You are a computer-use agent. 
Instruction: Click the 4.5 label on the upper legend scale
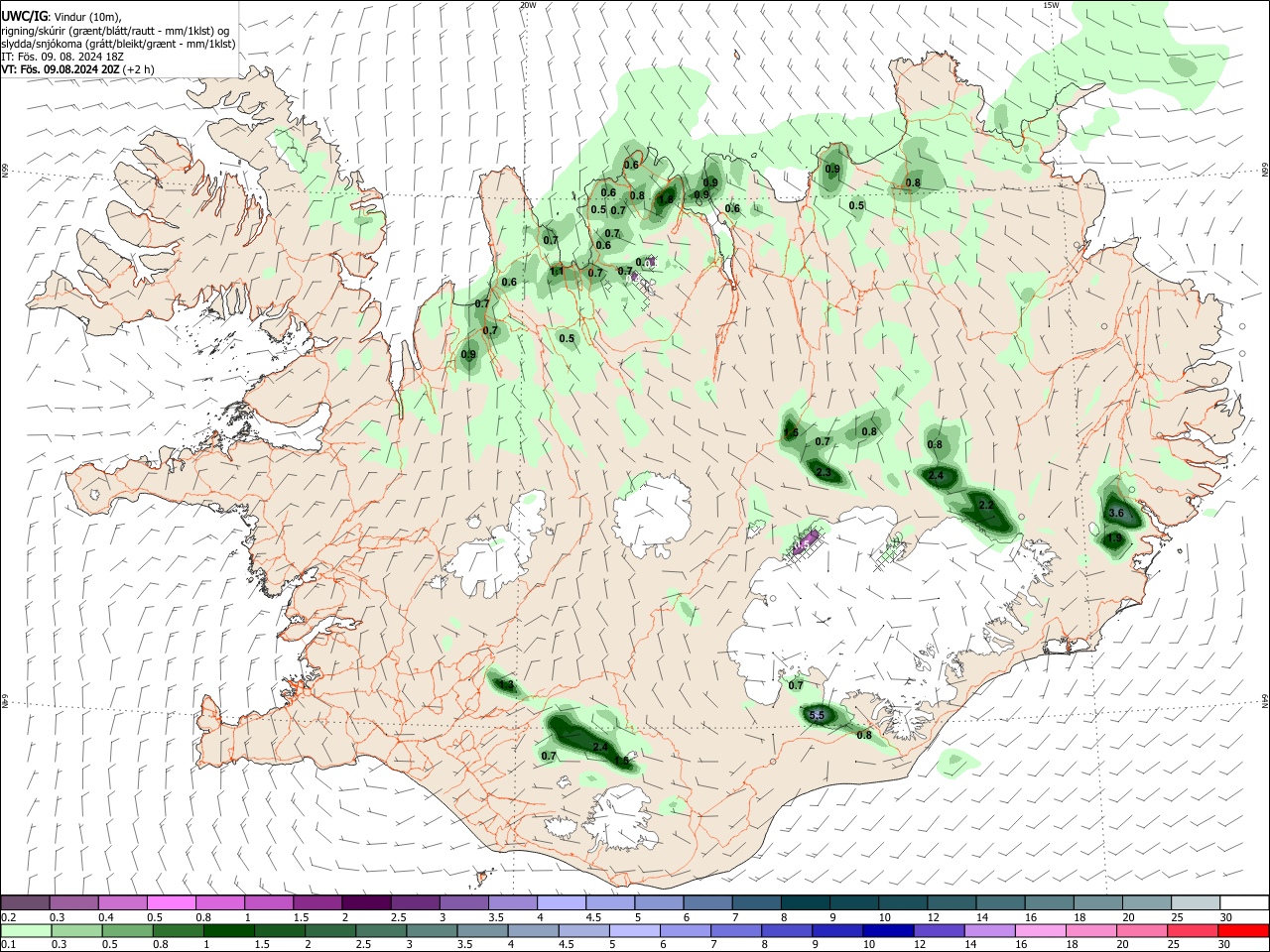pyautogui.click(x=593, y=917)
